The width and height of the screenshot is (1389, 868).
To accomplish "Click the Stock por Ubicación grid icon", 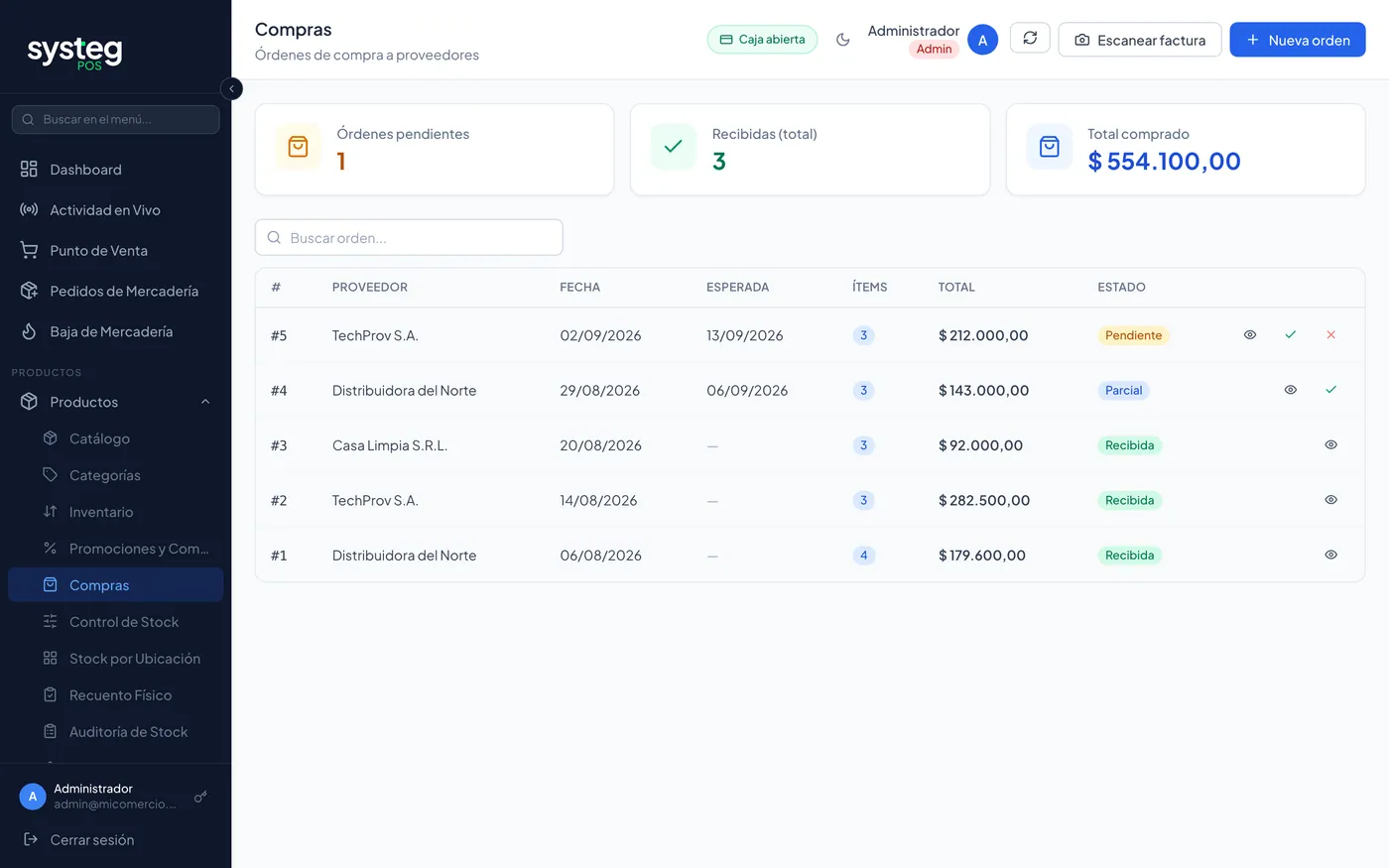I will coord(51,659).
